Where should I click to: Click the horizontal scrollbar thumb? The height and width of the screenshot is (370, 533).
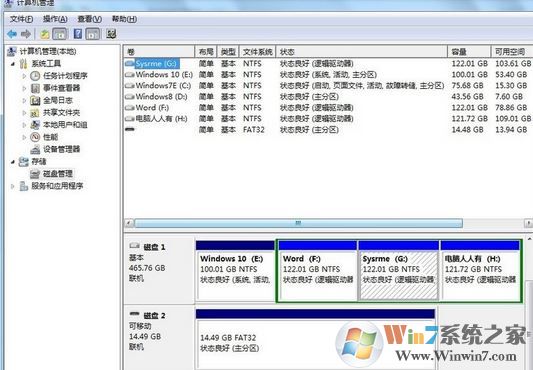point(298,223)
